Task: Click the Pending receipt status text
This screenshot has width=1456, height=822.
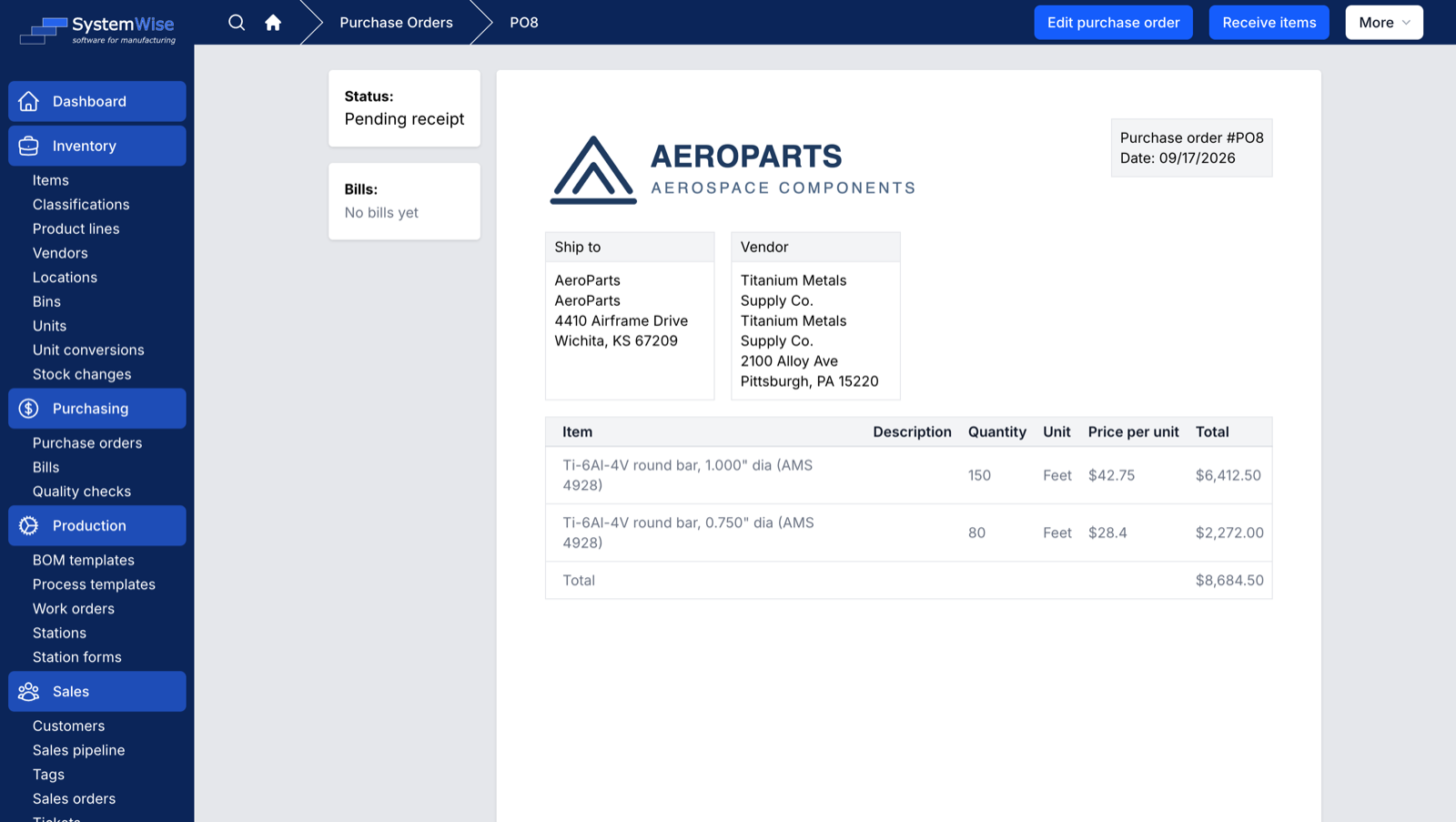Action: click(404, 119)
